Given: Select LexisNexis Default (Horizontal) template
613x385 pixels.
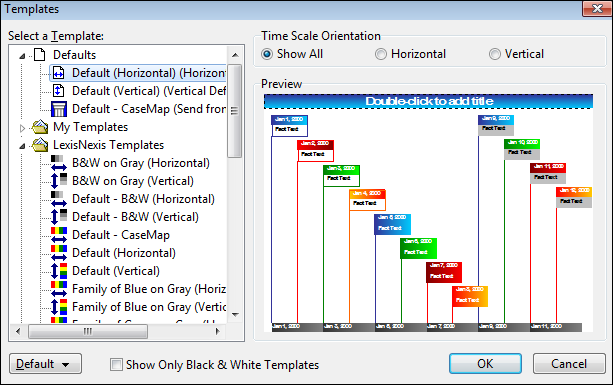Looking at the screenshot, I should [x=124, y=253].
